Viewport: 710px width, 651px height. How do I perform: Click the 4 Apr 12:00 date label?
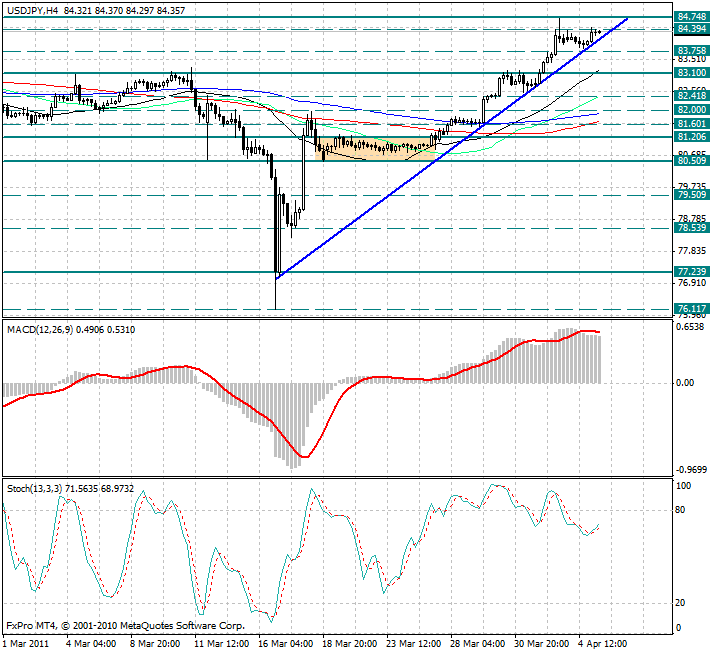point(603,644)
